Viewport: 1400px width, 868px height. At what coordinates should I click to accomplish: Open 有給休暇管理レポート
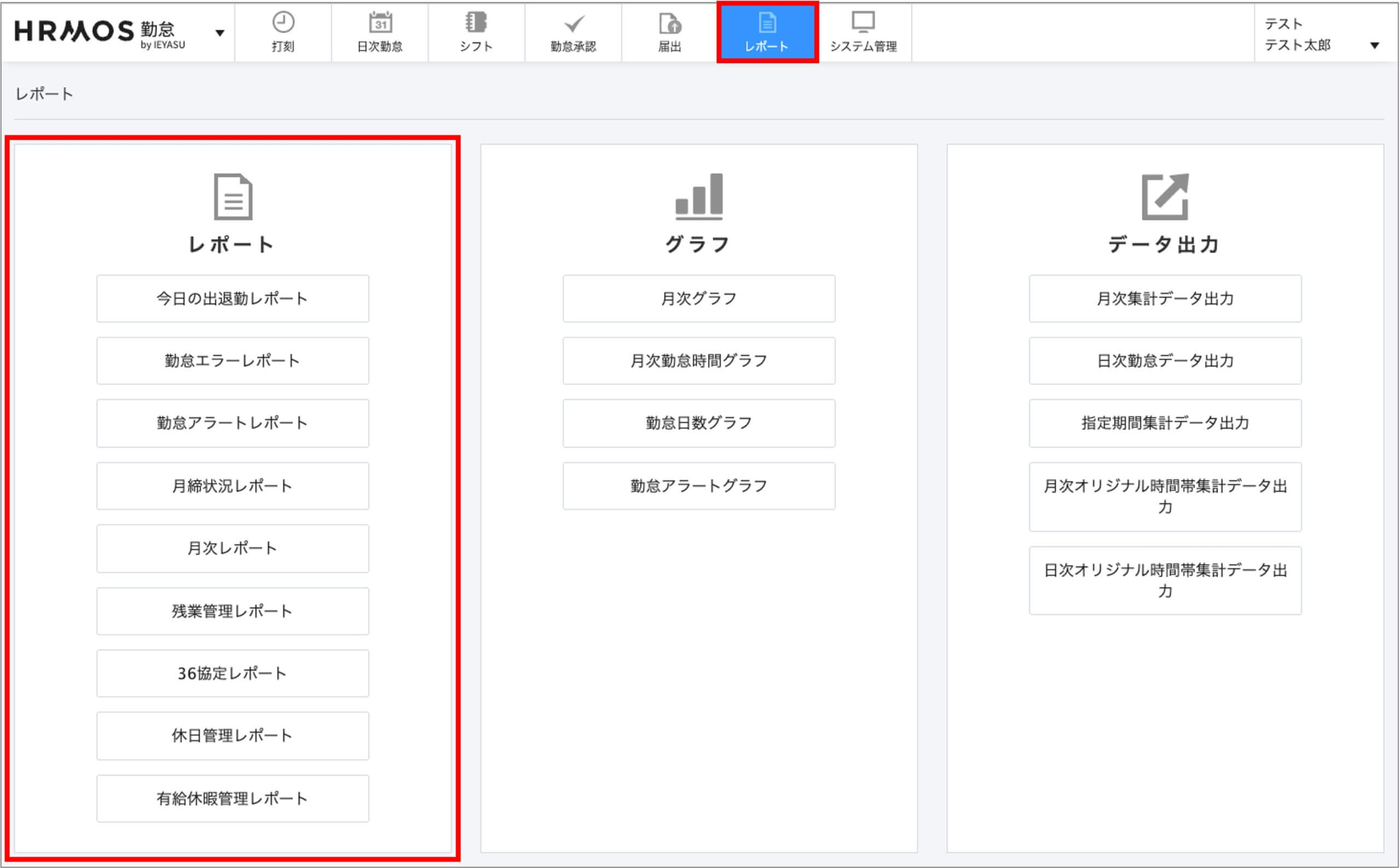click(x=232, y=799)
